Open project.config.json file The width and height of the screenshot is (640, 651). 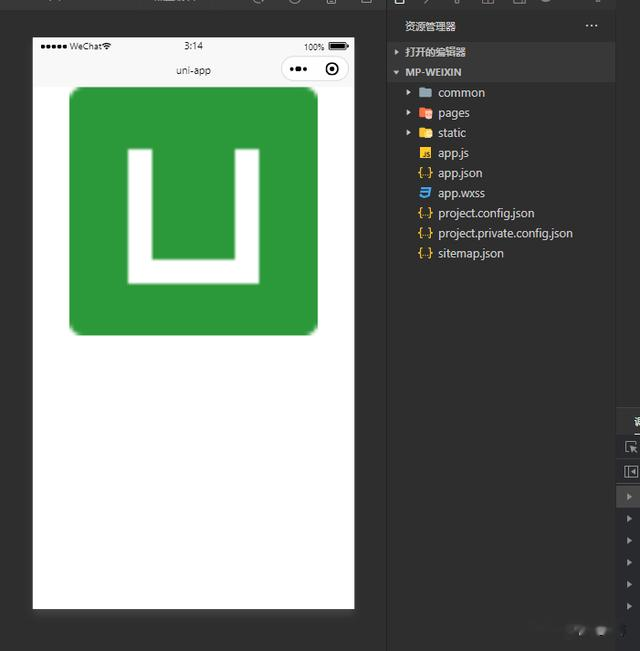pyautogui.click(x=486, y=213)
